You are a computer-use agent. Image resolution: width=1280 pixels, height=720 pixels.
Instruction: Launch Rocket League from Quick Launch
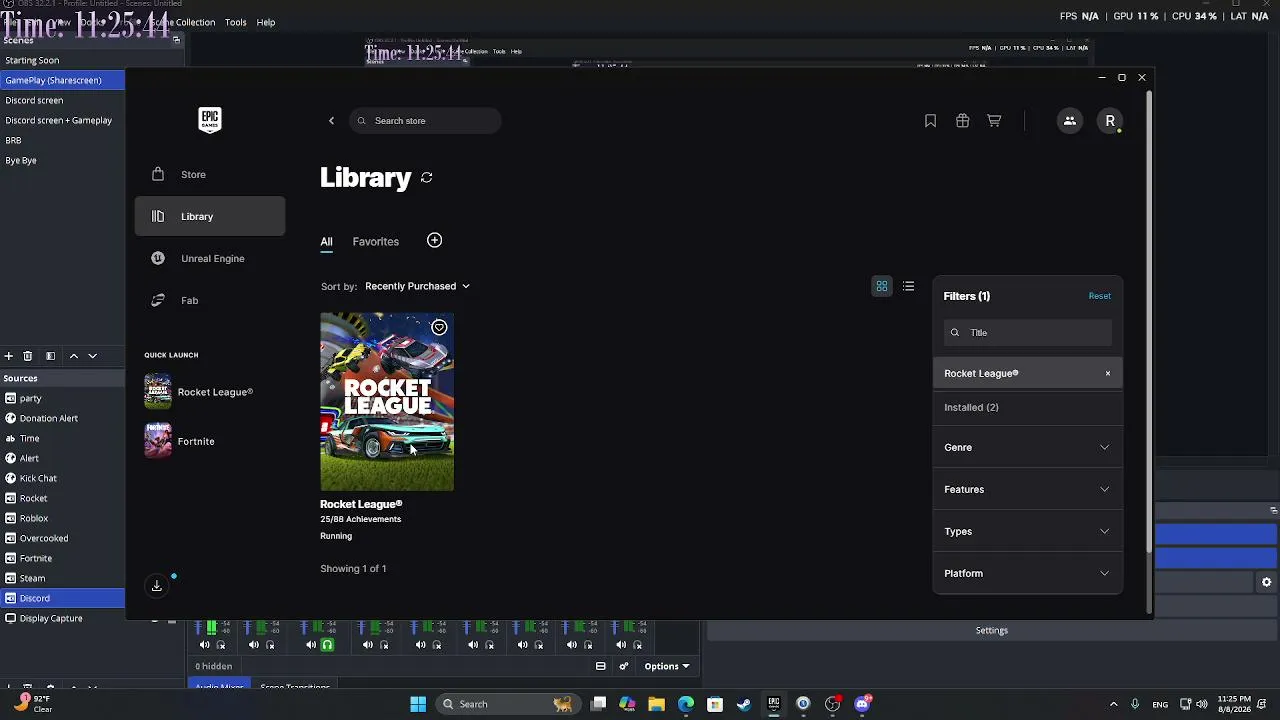tap(199, 392)
